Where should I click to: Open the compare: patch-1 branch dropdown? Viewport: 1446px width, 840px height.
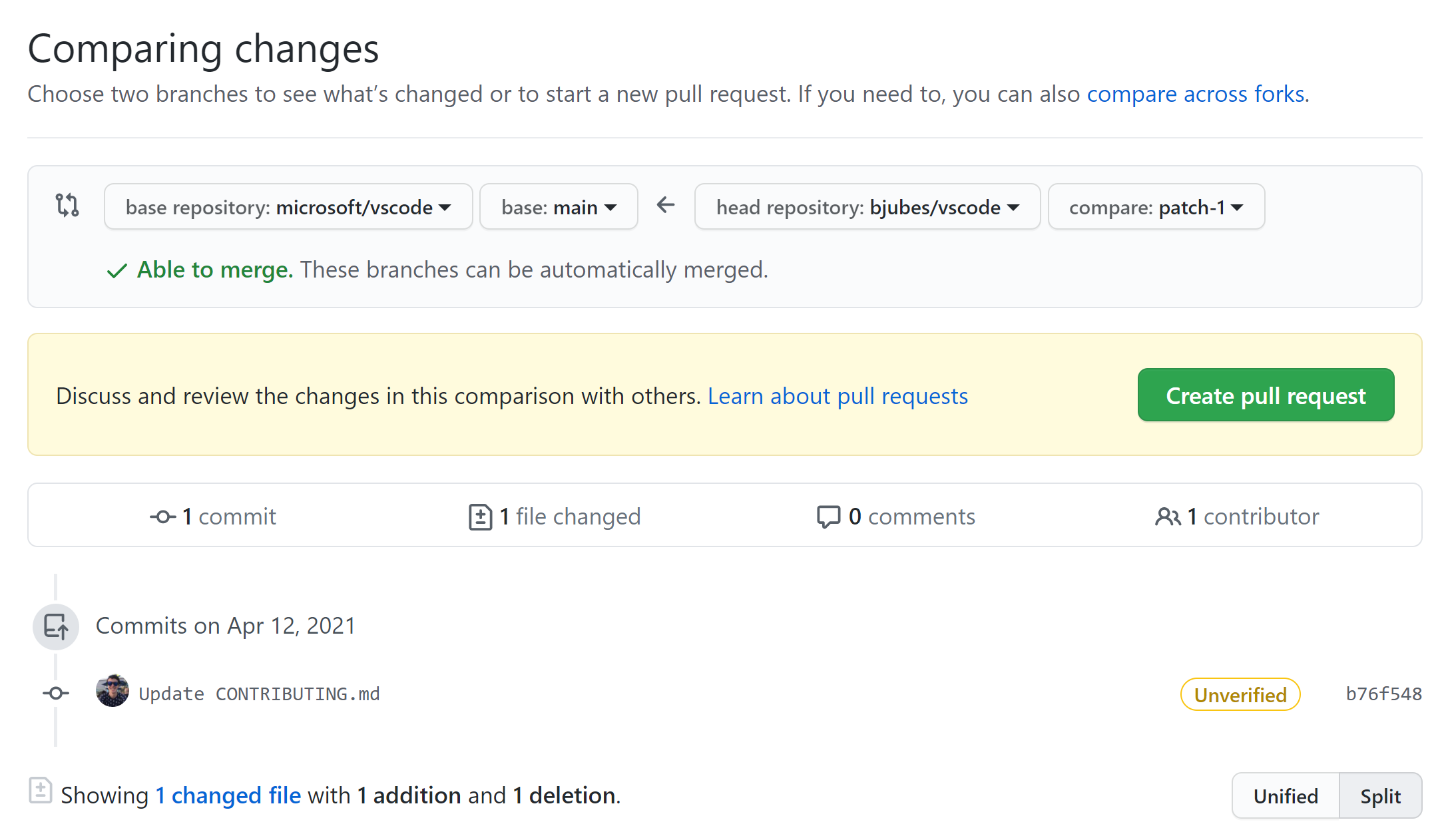pyautogui.click(x=1156, y=206)
